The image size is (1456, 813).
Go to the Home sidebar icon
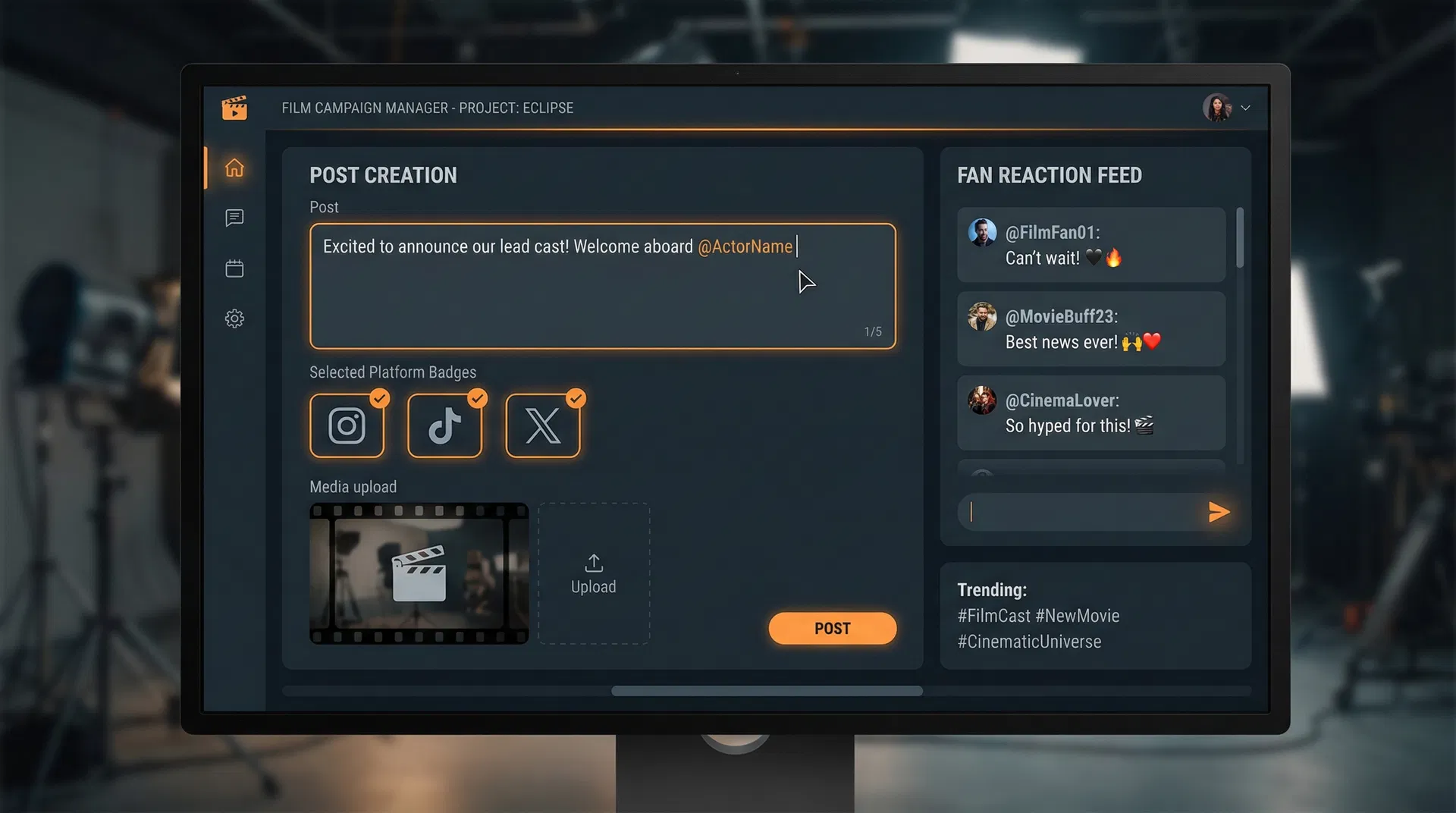[234, 168]
